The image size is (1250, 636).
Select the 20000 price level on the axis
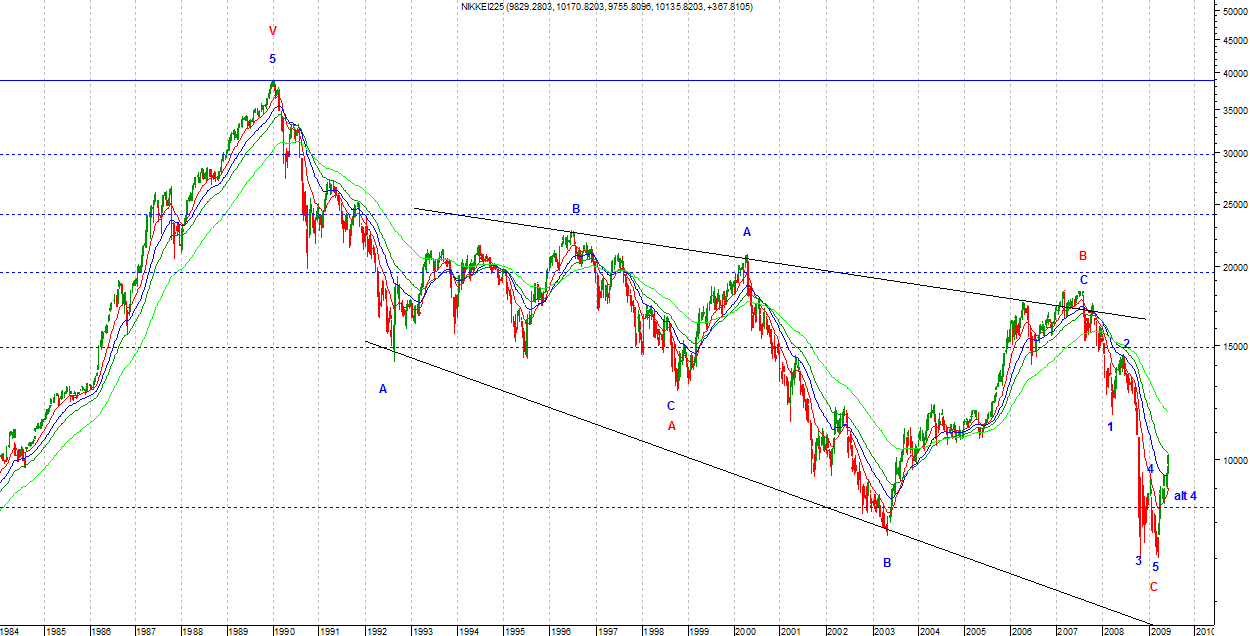pyautogui.click(x=1231, y=267)
